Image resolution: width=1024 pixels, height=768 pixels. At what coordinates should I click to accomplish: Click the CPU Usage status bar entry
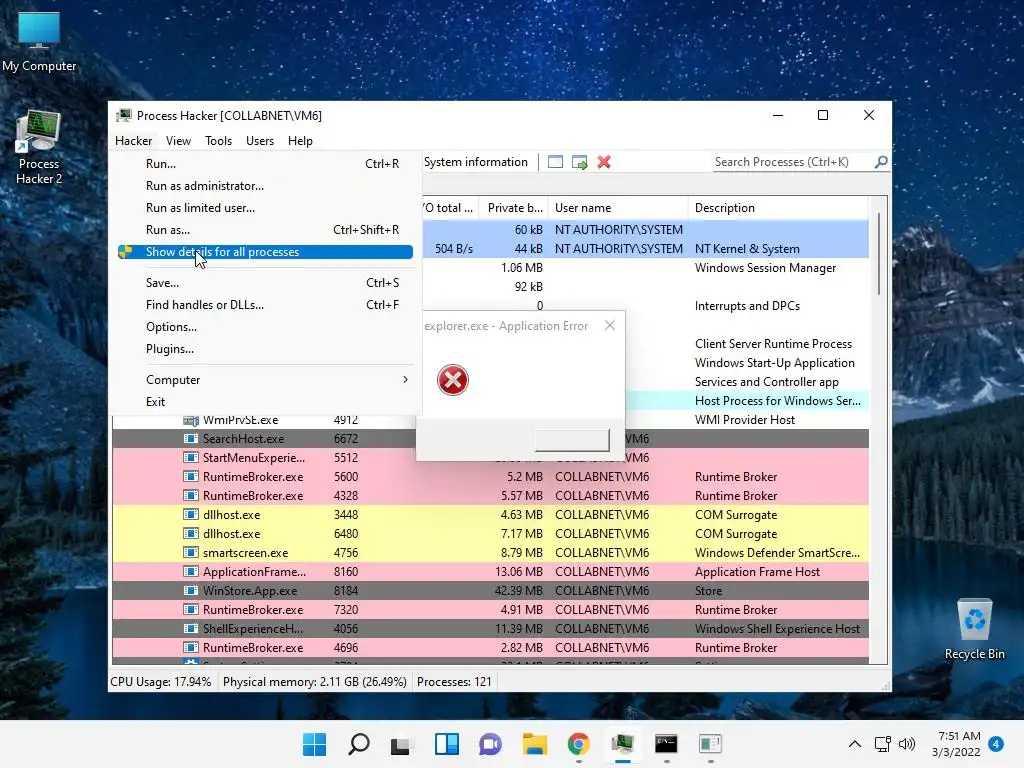coord(161,682)
